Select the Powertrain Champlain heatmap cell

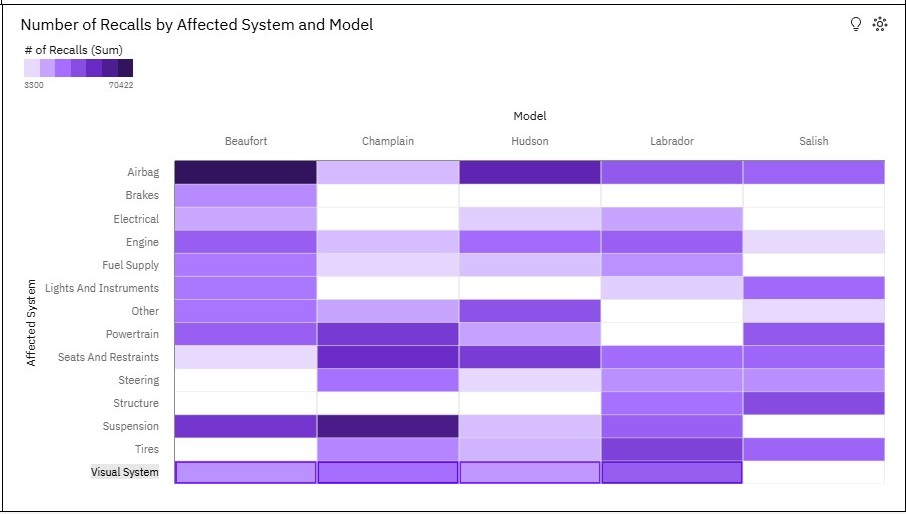point(388,334)
